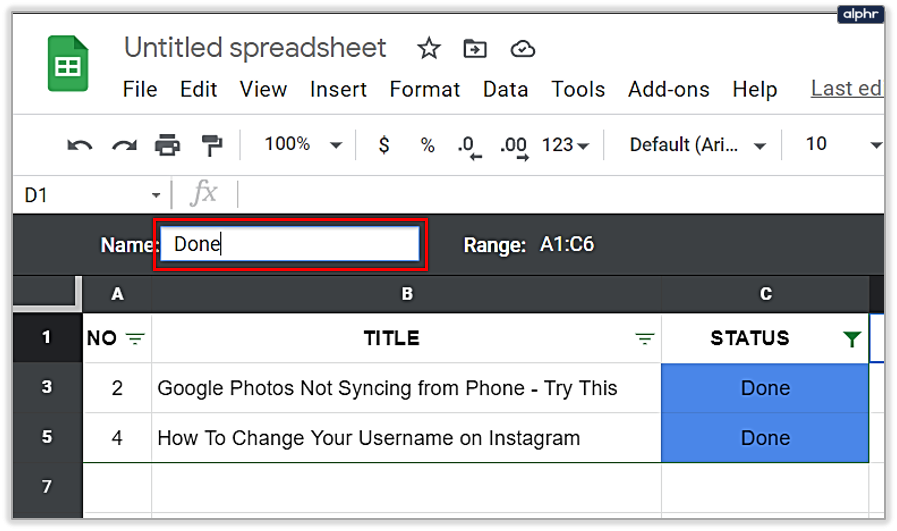Star the Untitled spreadsheet
Image resolution: width=897 pixels, height=531 pixels.
coord(429,48)
